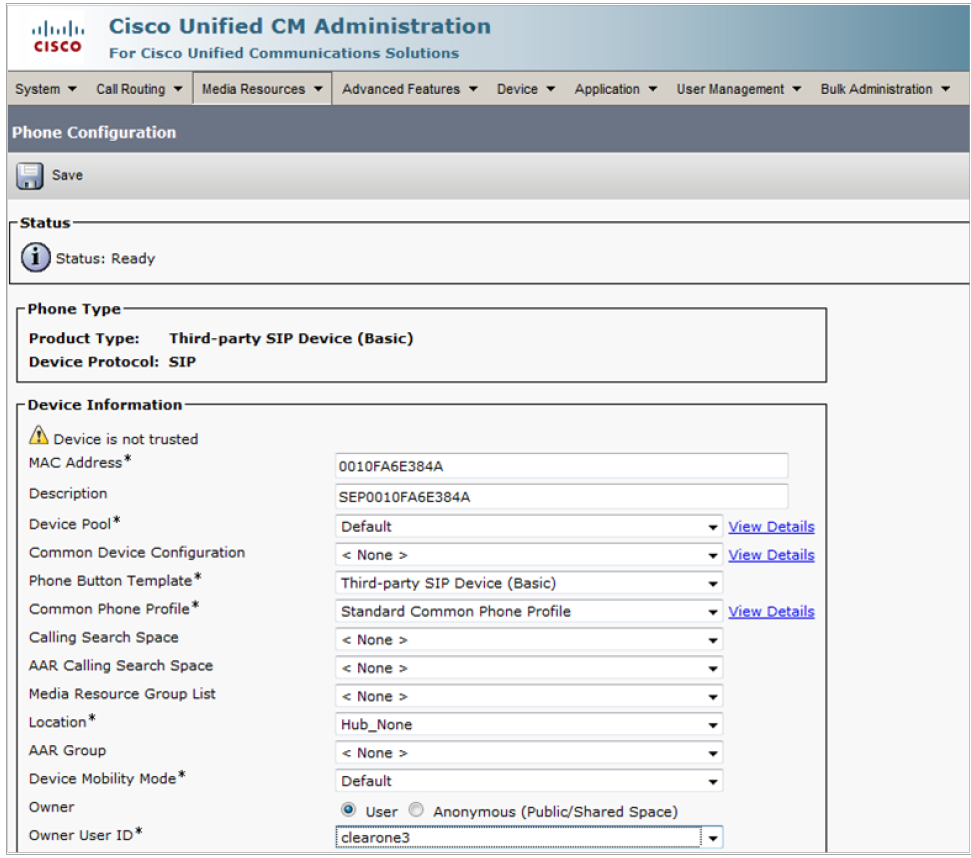The width and height of the screenshot is (971, 858).
Task: Click the Device Information section heading
Action: pyautogui.click(x=105, y=405)
